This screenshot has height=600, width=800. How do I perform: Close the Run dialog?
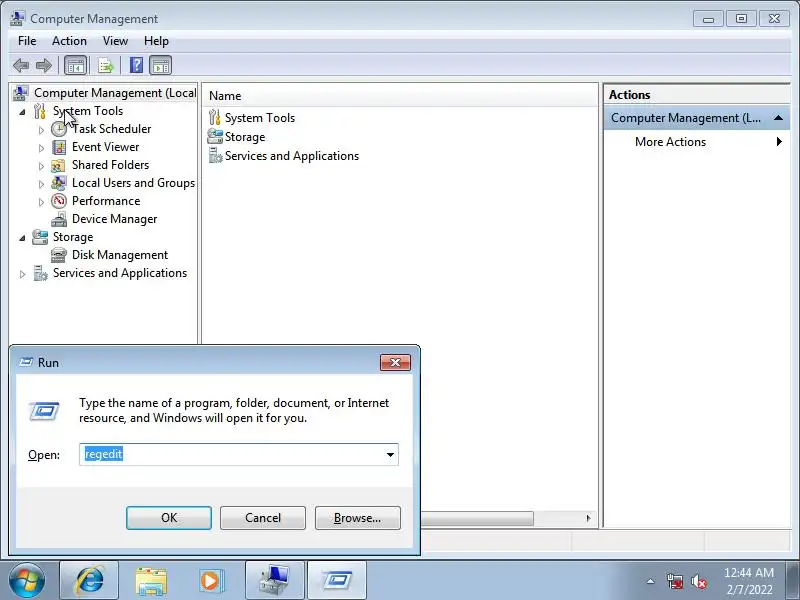click(x=395, y=362)
